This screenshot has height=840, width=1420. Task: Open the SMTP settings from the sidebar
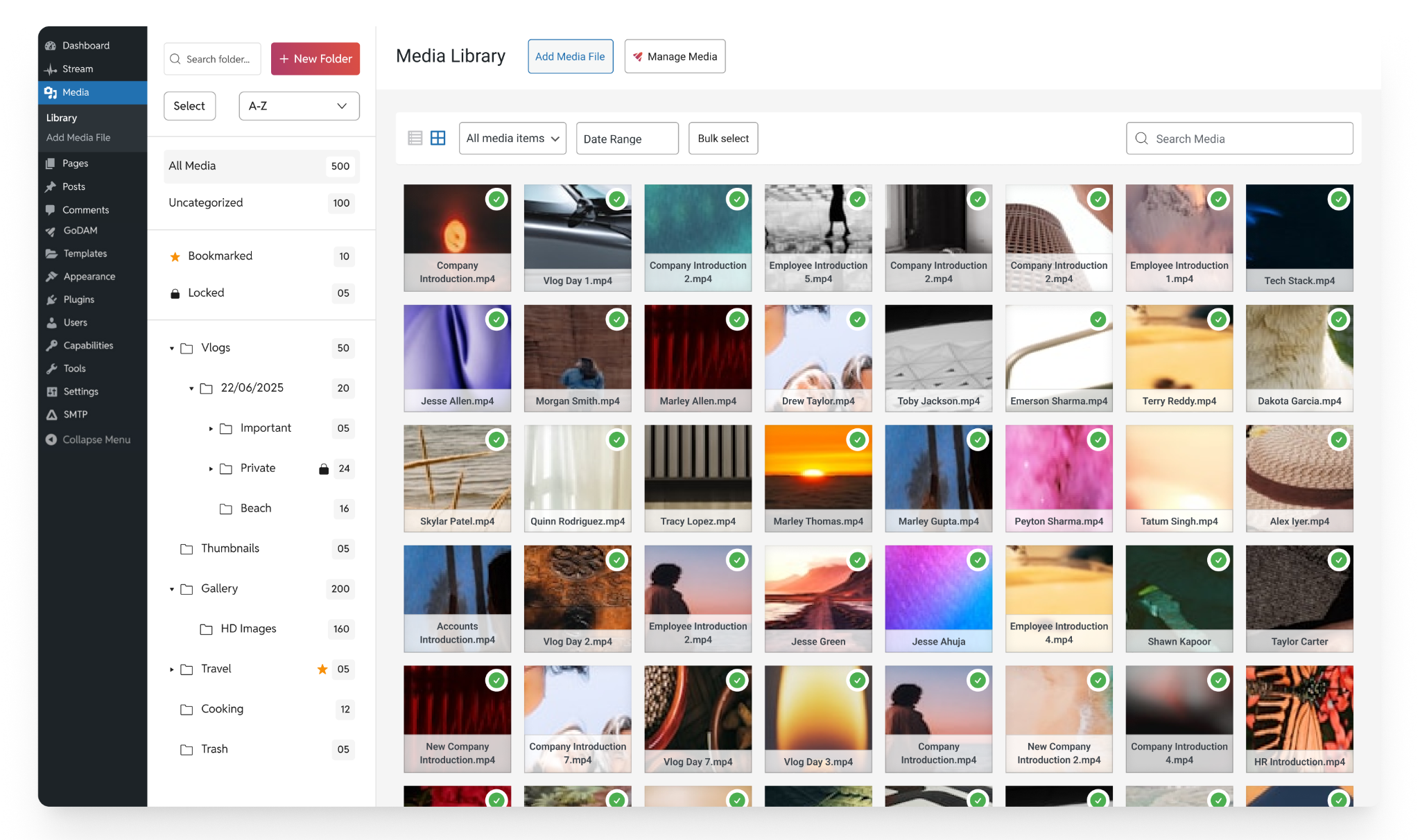click(x=75, y=414)
